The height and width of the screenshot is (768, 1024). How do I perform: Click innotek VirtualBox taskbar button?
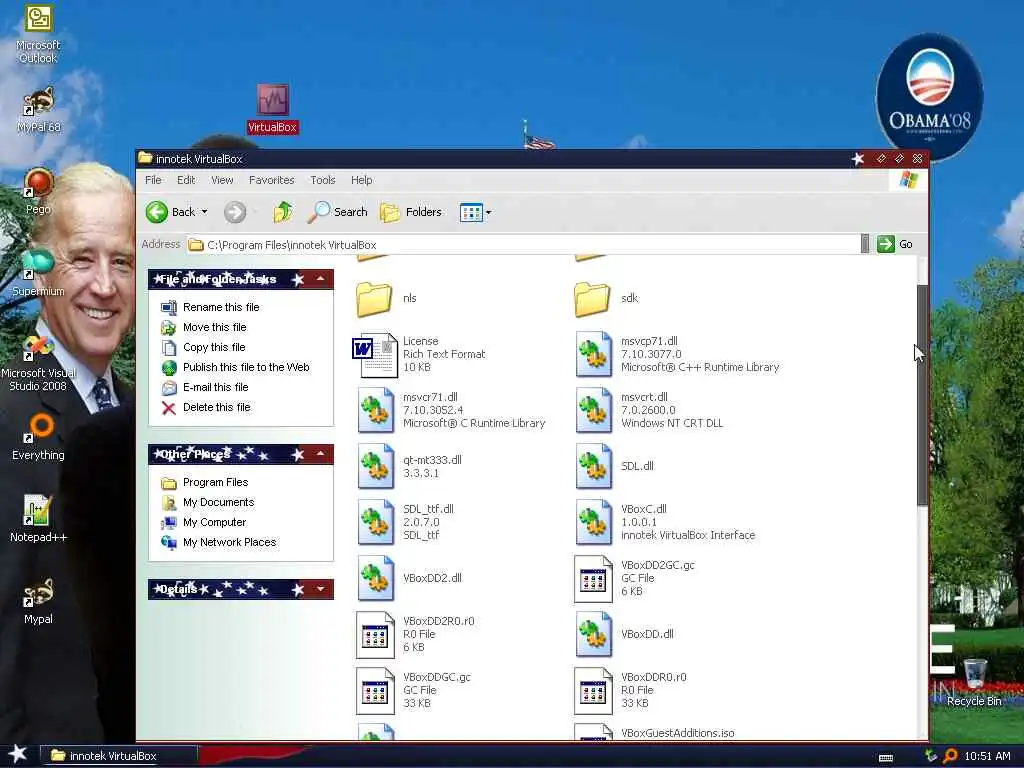pyautogui.click(x=119, y=756)
